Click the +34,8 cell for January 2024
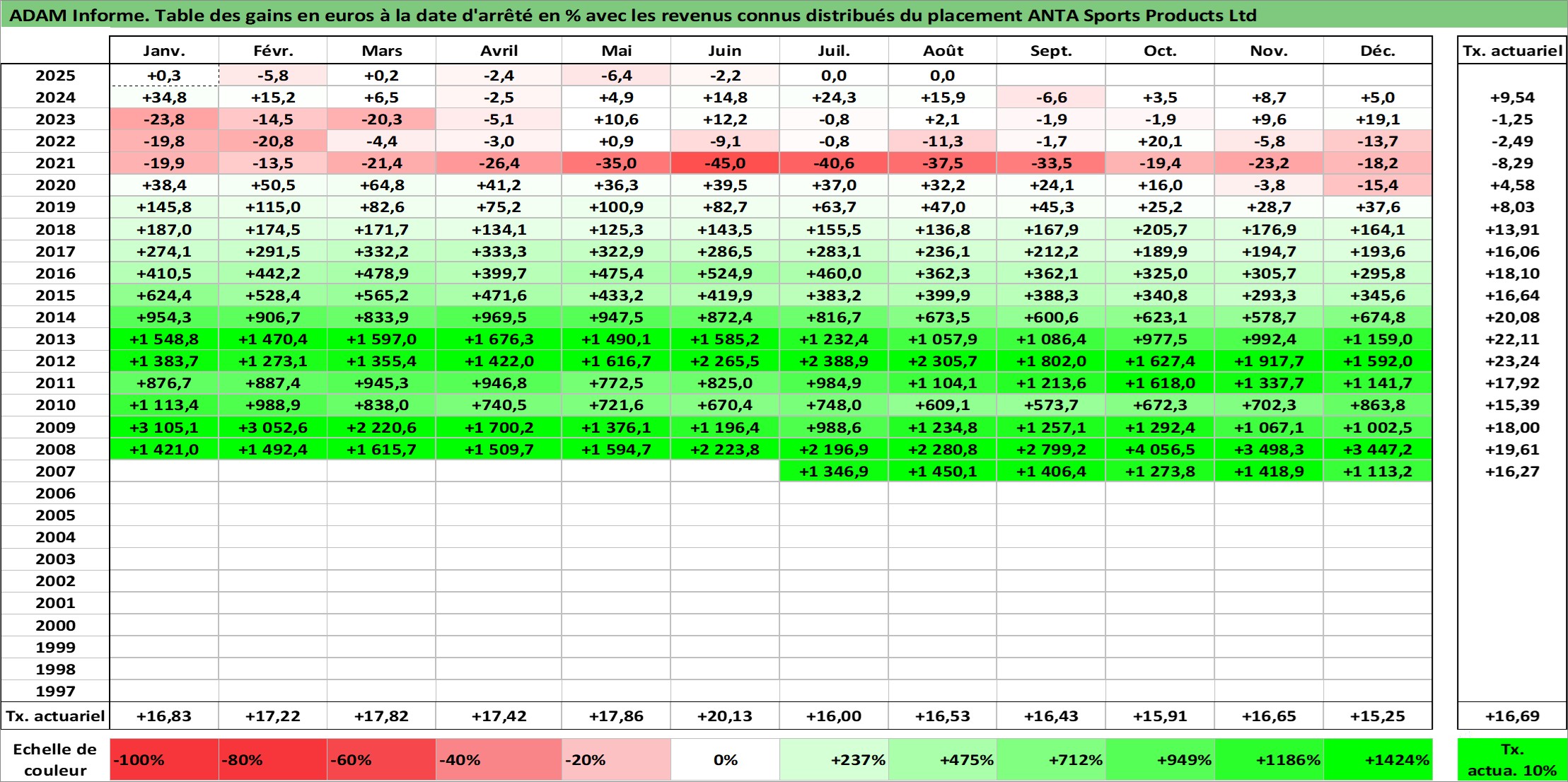Image resolution: width=1568 pixels, height=782 pixels. pyautogui.click(x=164, y=98)
